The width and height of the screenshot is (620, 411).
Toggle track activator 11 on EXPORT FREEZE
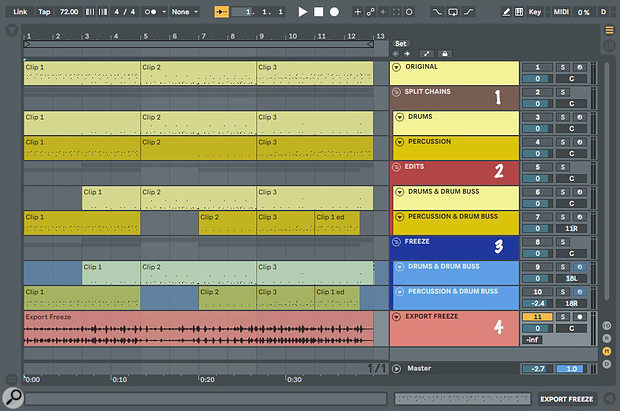point(537,317)
